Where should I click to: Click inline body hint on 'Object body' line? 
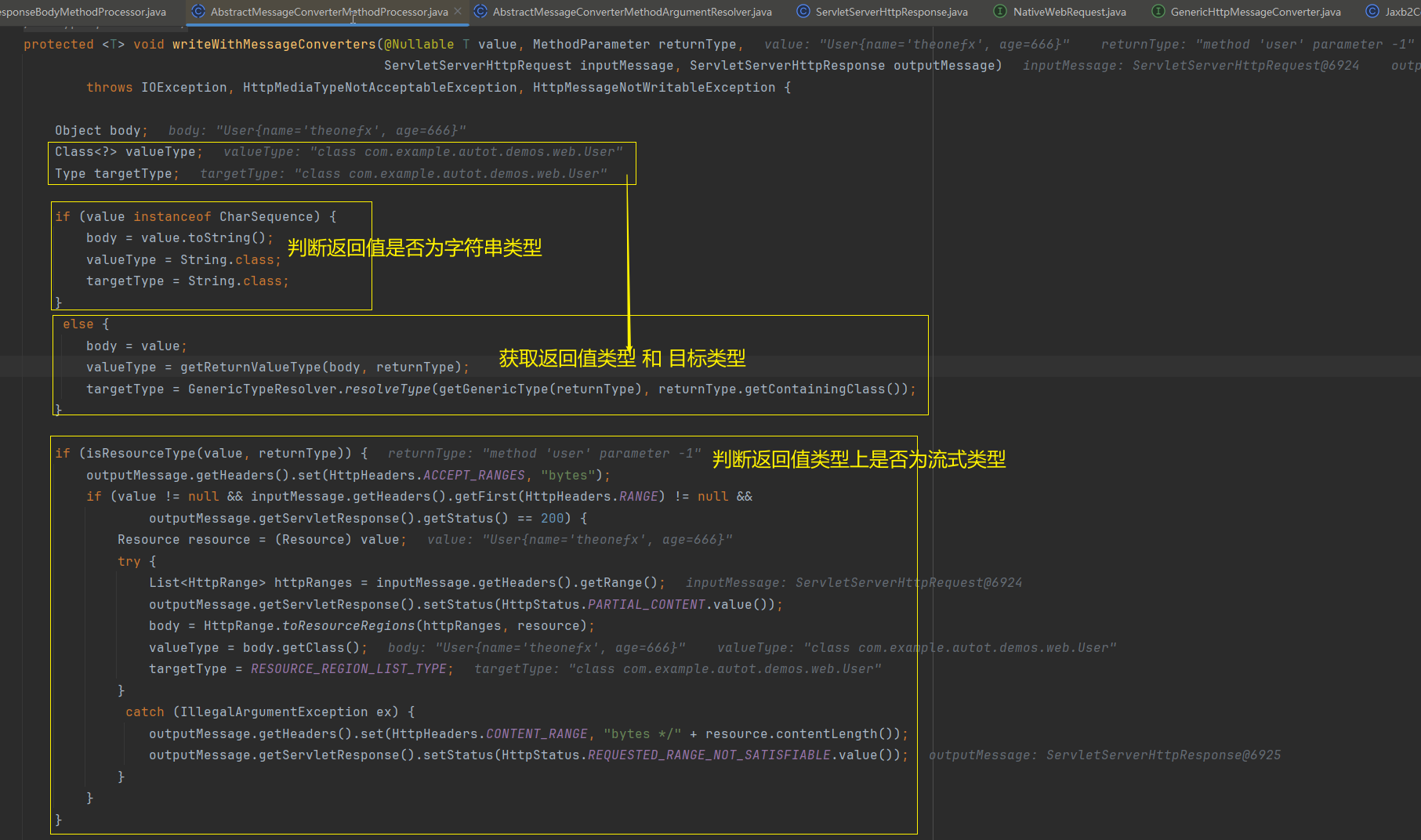point(317,131)
